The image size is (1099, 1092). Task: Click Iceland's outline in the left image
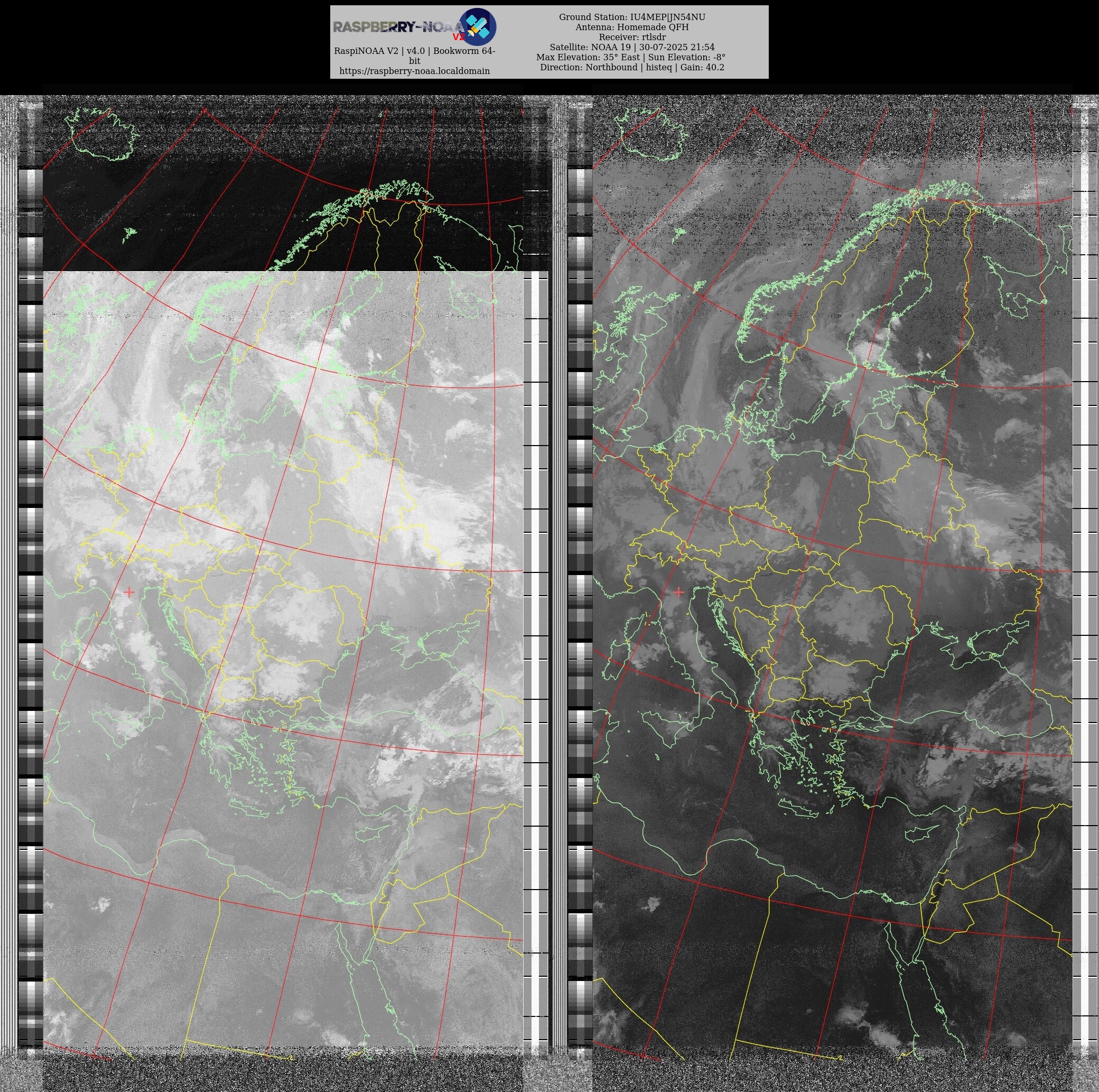click(x=103, y=134)
